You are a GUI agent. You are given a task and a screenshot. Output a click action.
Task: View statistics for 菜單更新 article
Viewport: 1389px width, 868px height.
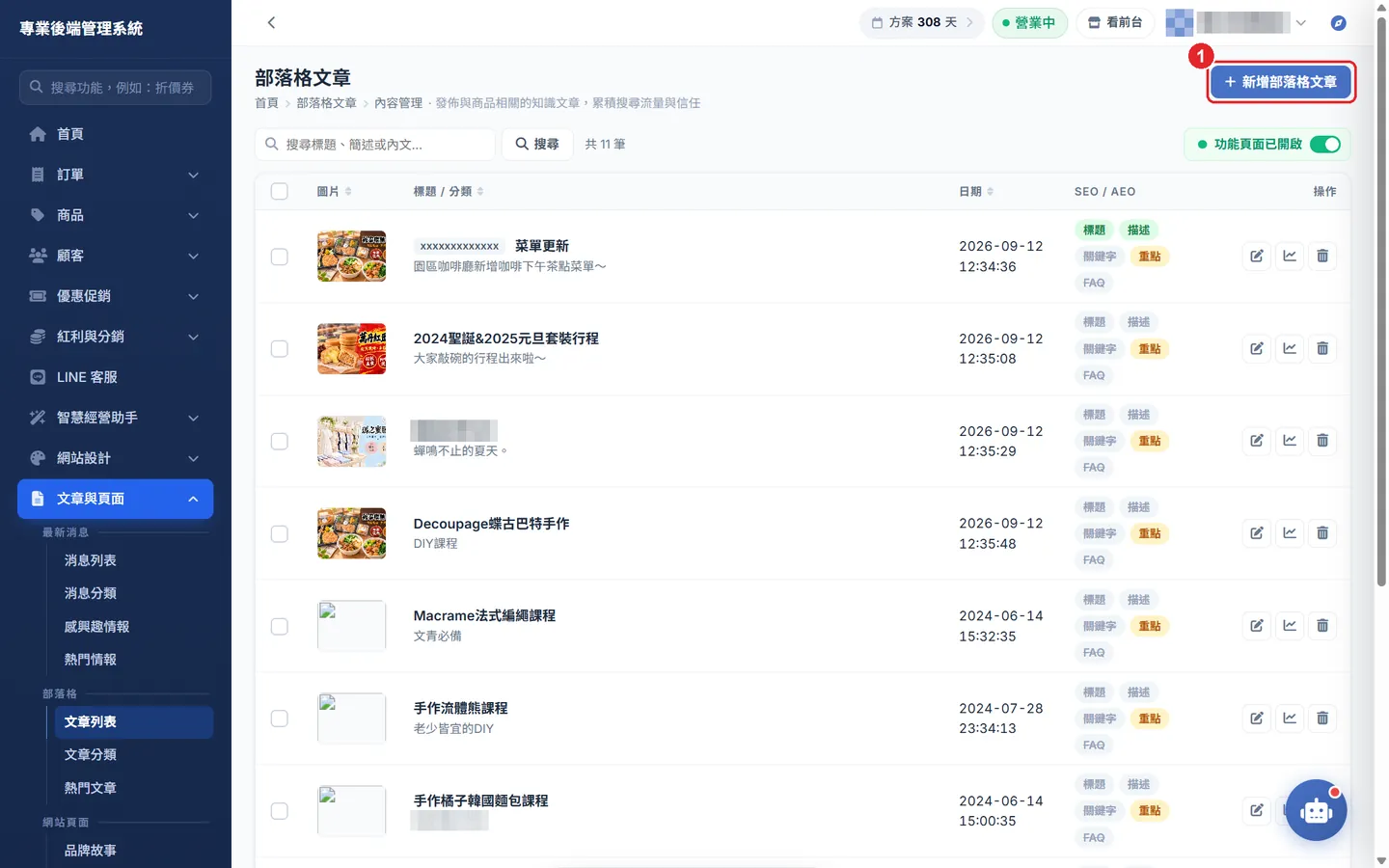pos(1290,256)
